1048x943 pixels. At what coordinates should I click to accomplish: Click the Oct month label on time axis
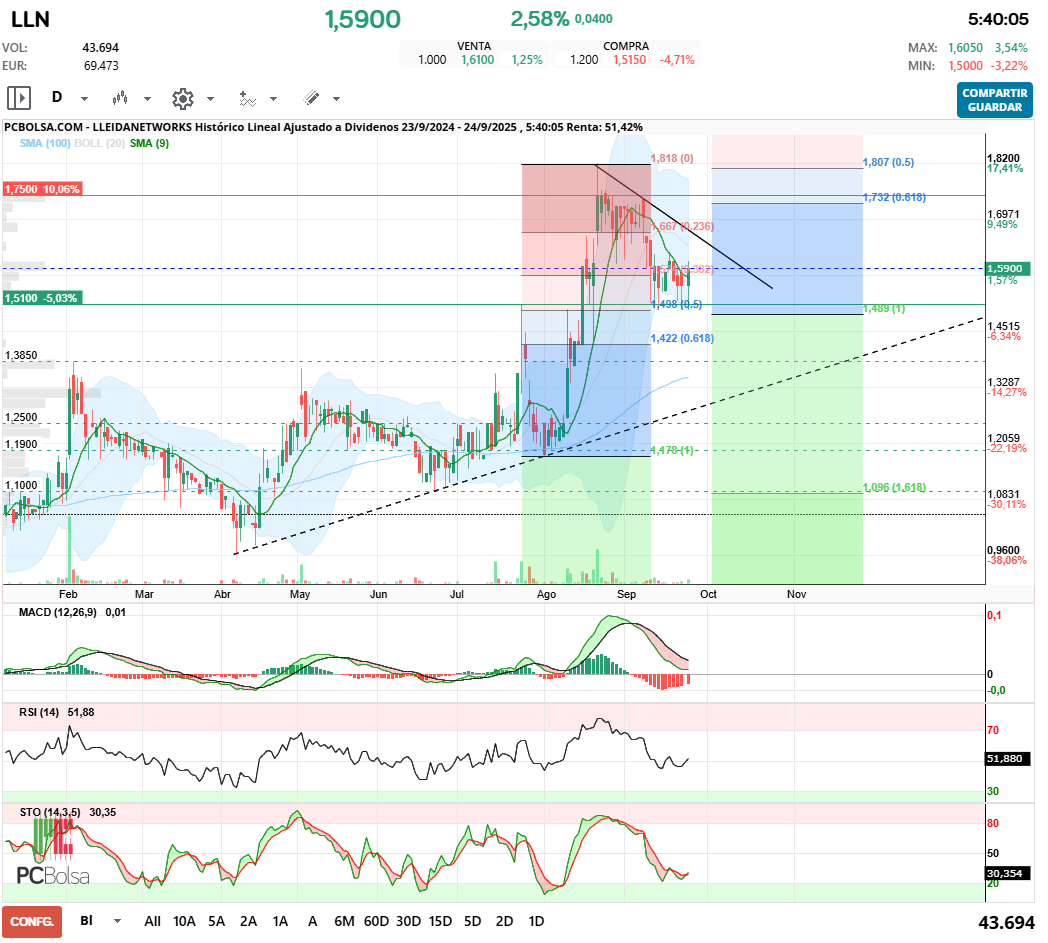click(x=708, y=594)
